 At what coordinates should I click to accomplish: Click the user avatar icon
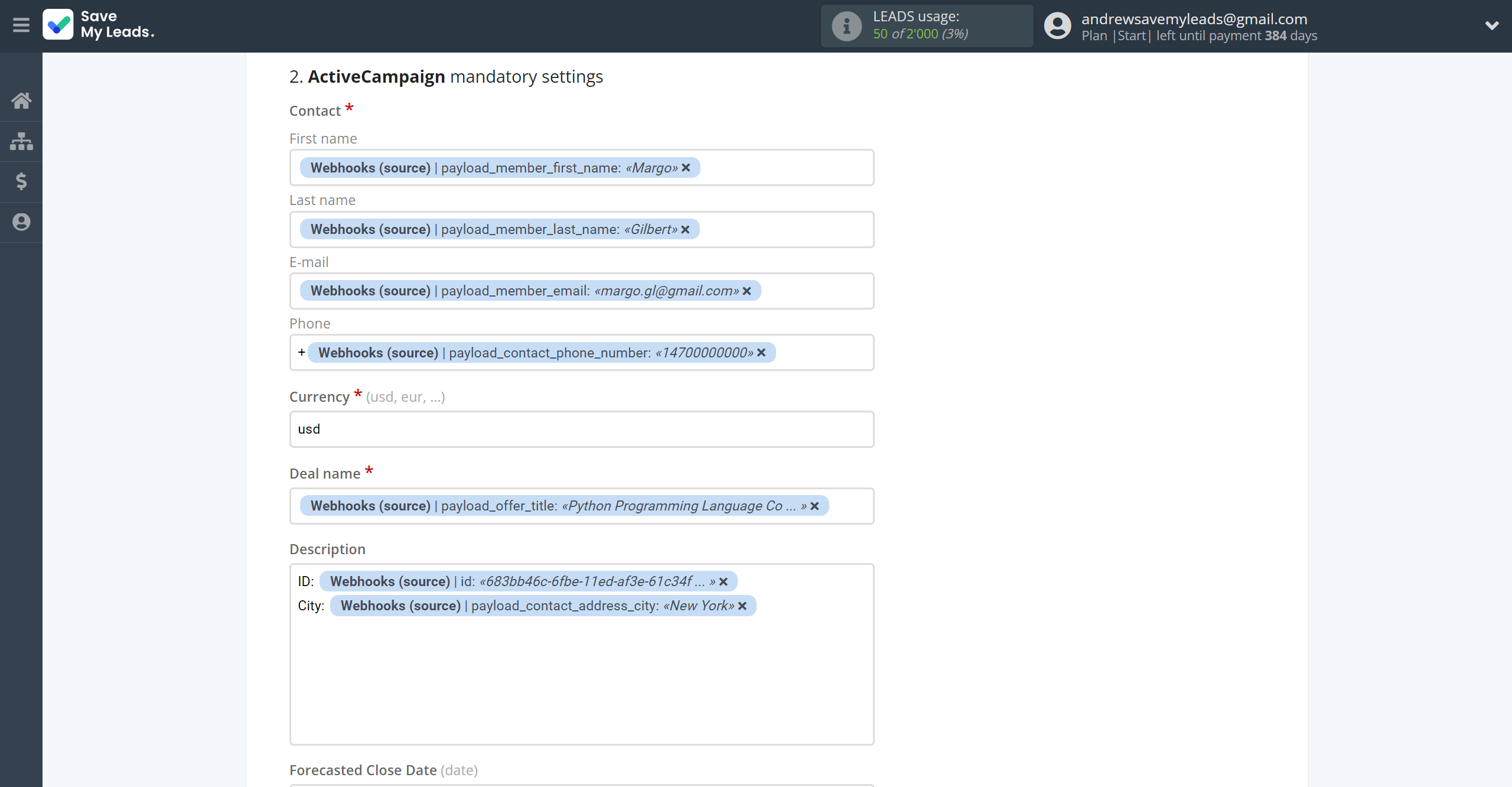(1057, 26)
